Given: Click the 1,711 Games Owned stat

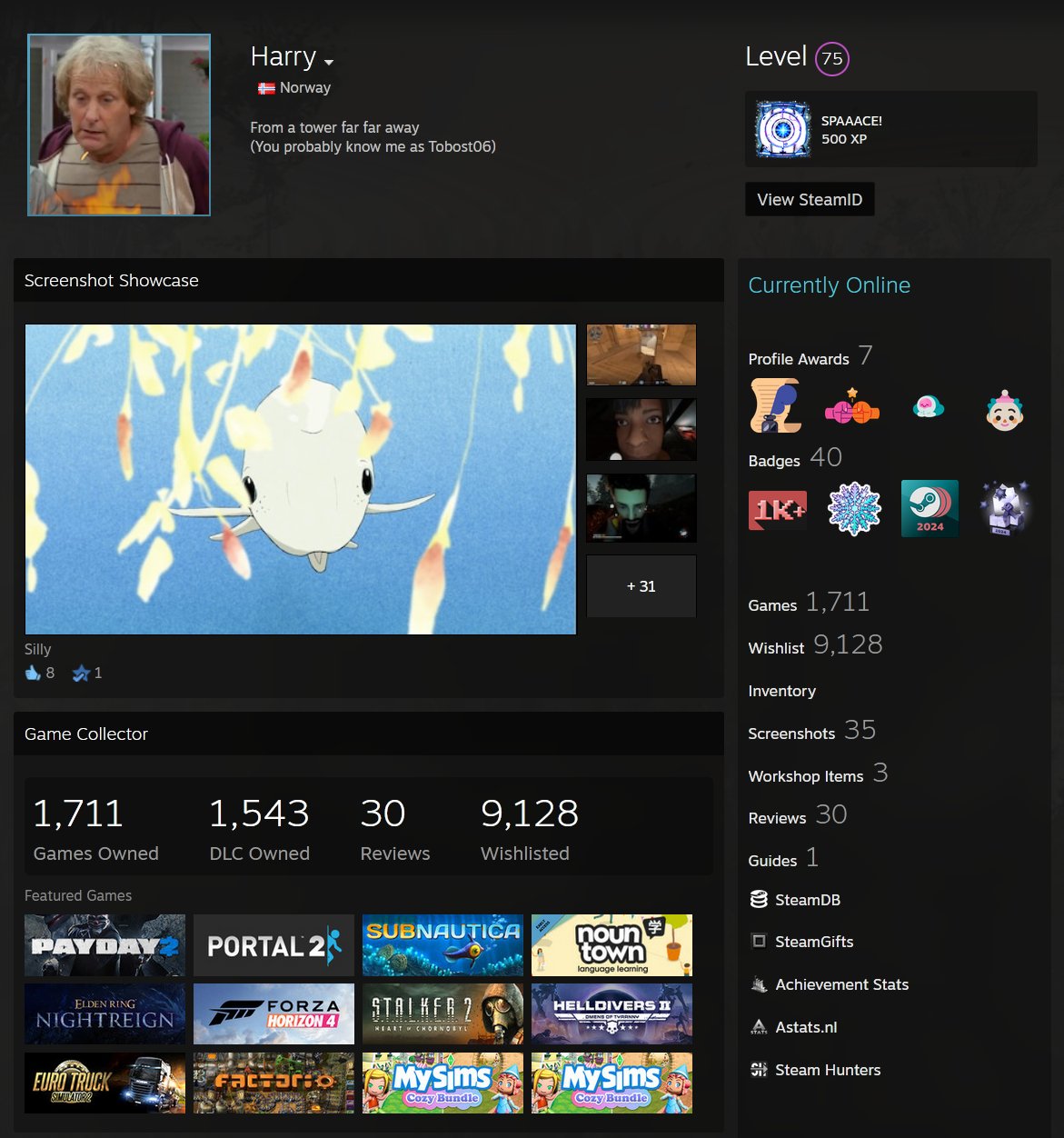Looking at the screenshot, I should 95,828.
